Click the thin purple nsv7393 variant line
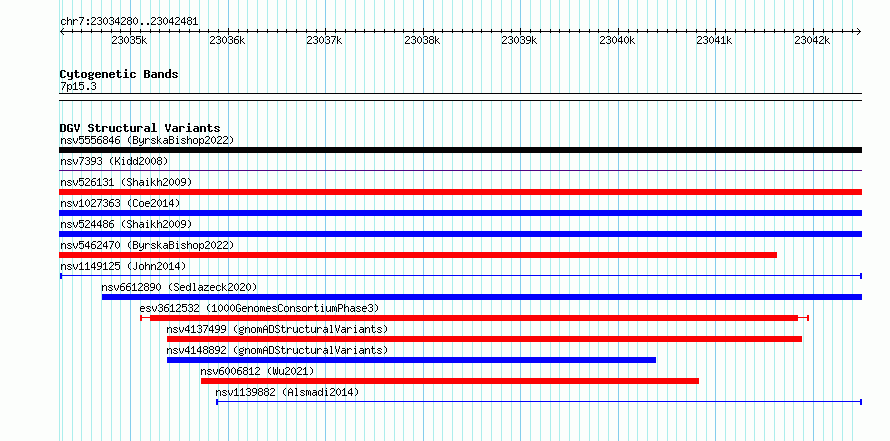 pos(460,170)
